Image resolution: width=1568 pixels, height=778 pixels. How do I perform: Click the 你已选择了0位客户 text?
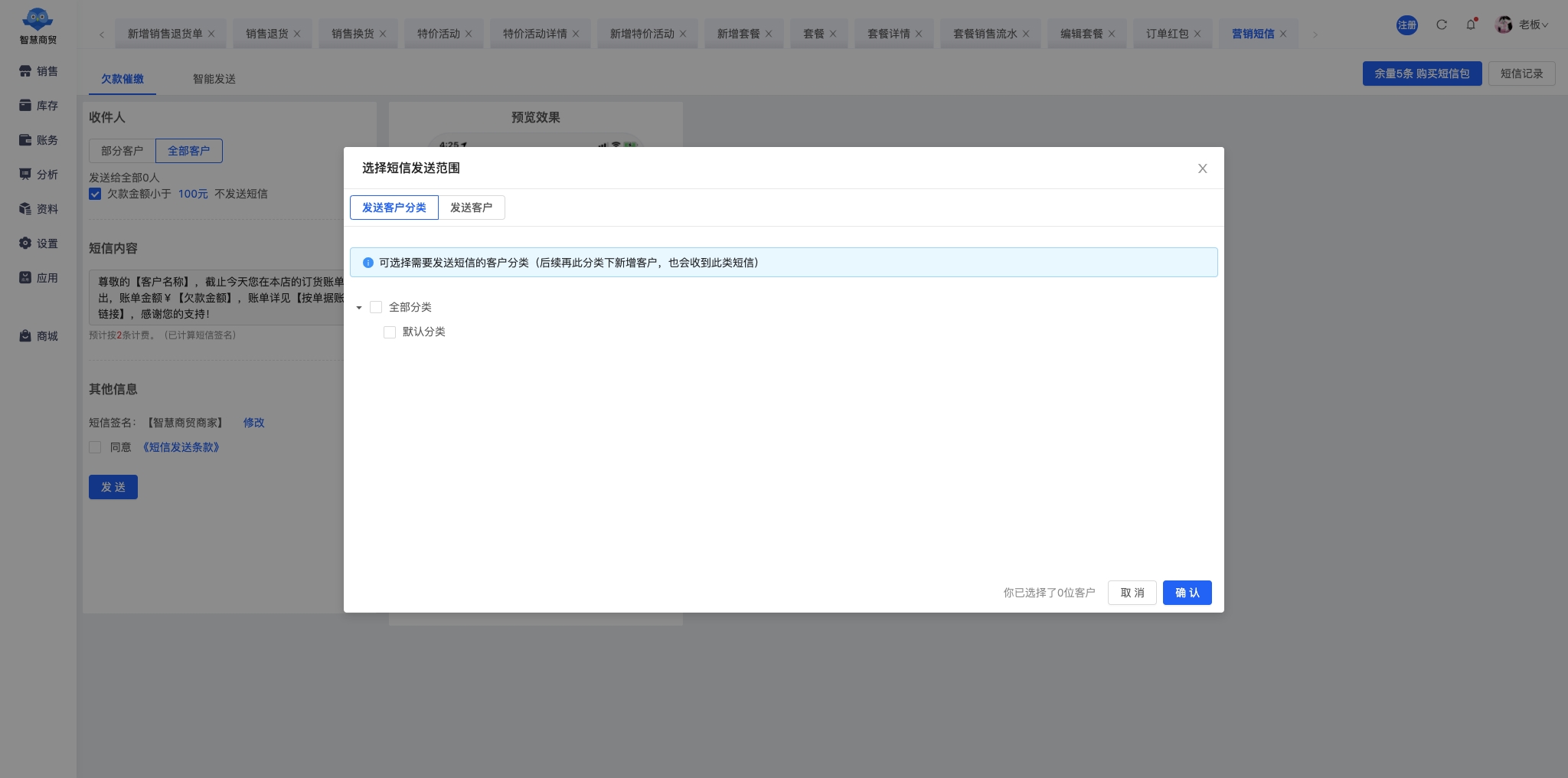(1050, 593)
